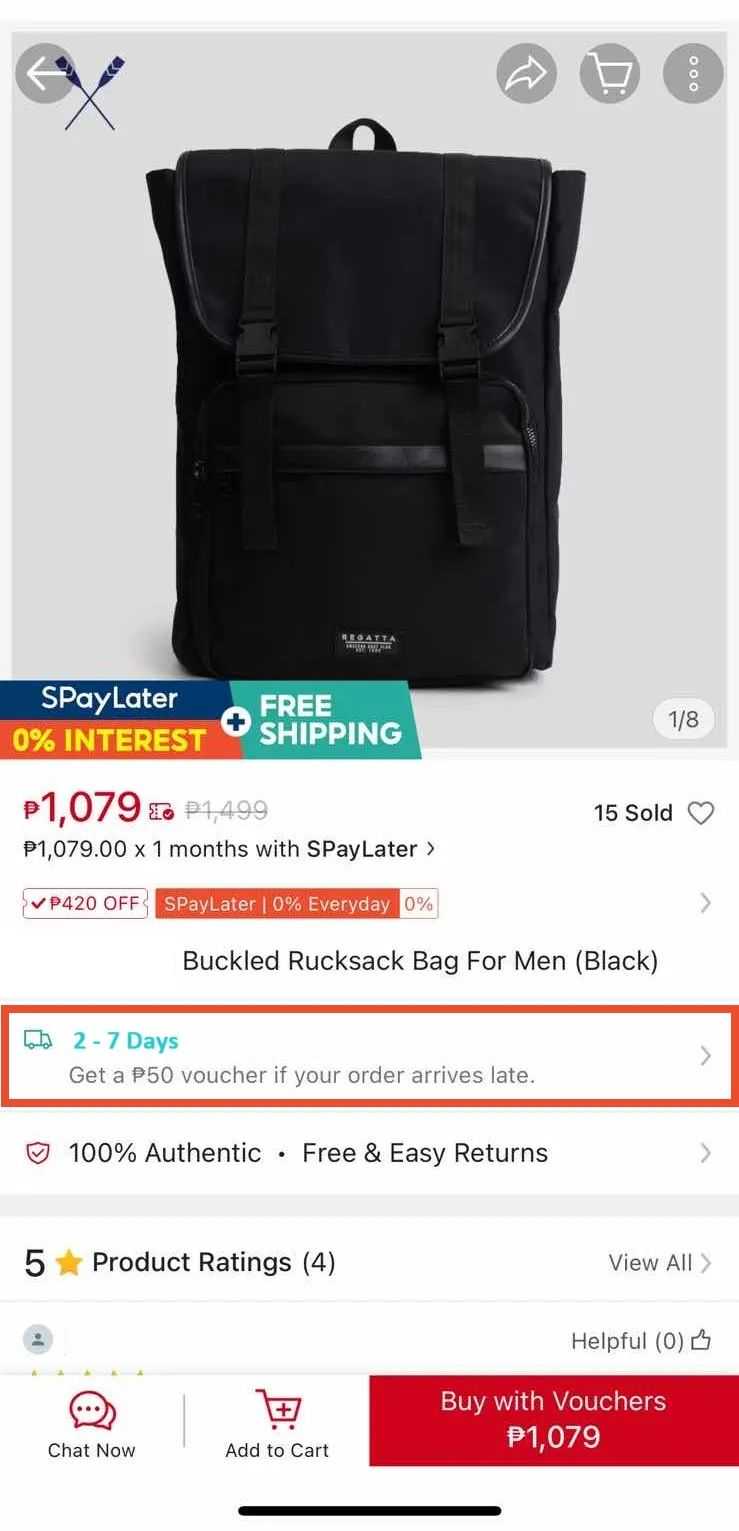The width and height of the screenshot is (739, 1531).
Task: Open the three-dot more options menu
Action: [693, 73]
